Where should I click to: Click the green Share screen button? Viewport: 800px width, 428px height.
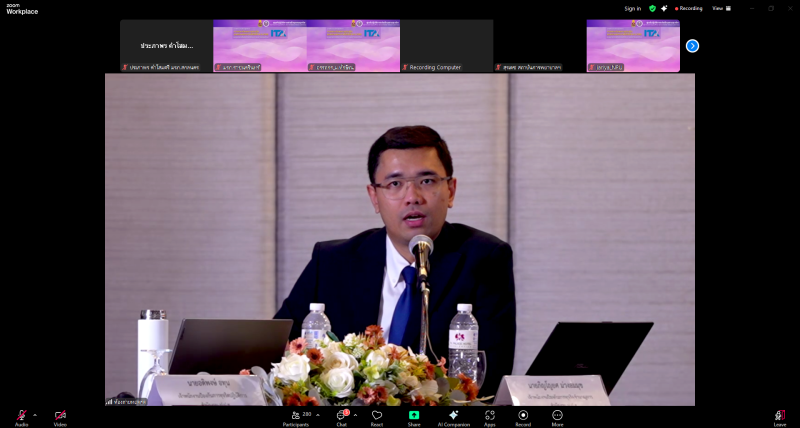[414, 415]
